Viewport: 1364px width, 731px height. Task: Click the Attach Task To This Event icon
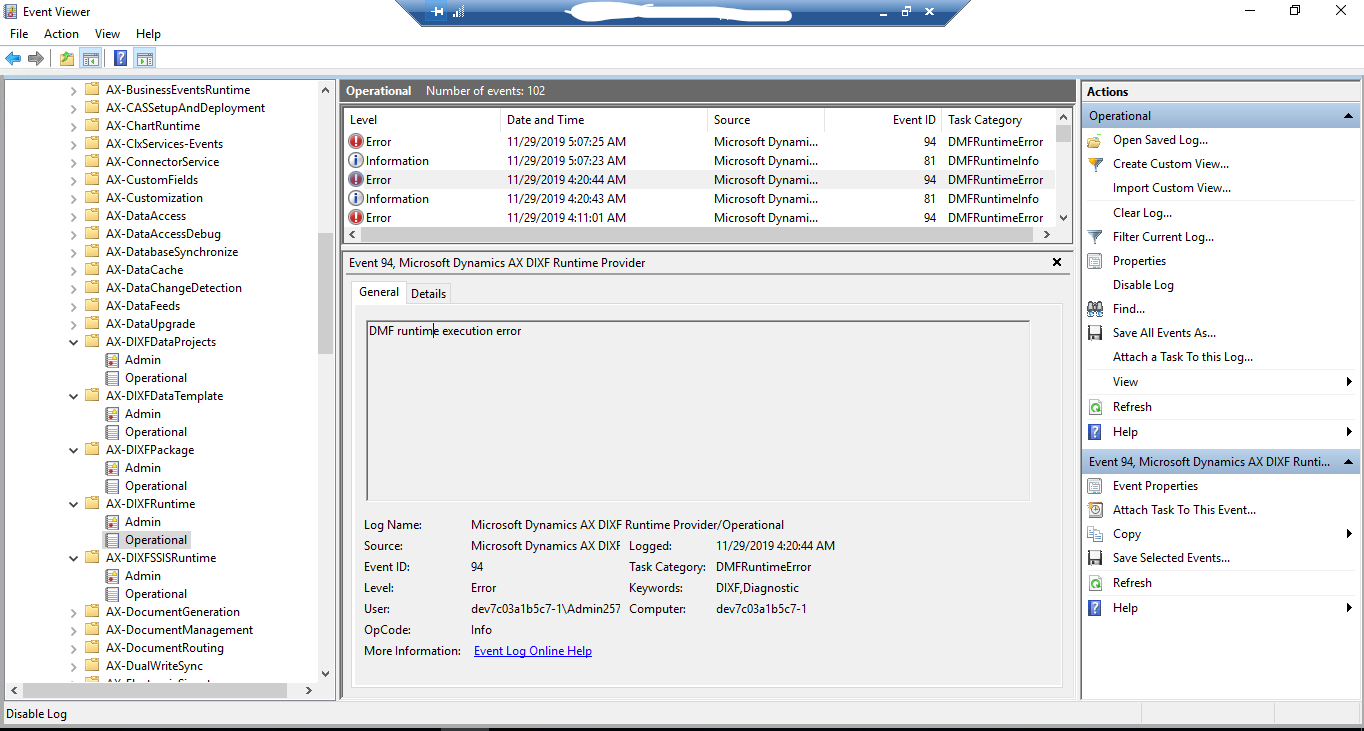pos(1095,510)
